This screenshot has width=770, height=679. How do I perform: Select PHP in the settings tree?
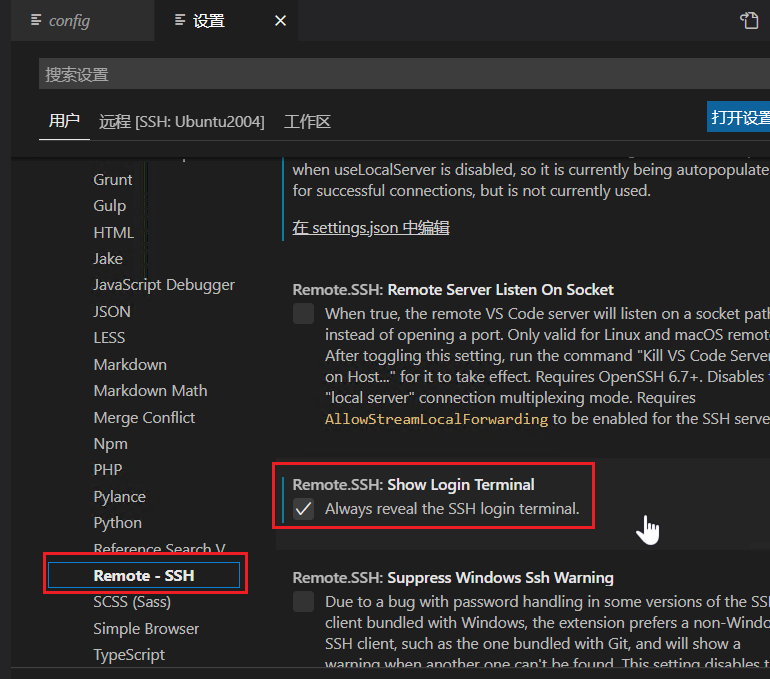tap(108, 470)
